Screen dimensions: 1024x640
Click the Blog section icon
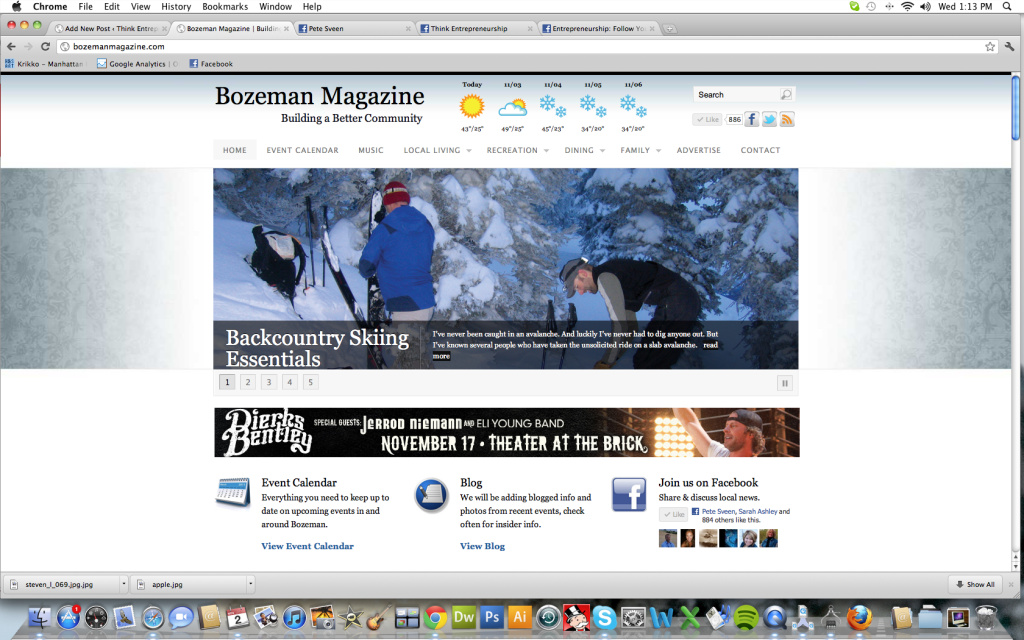(x=432, y=495)
